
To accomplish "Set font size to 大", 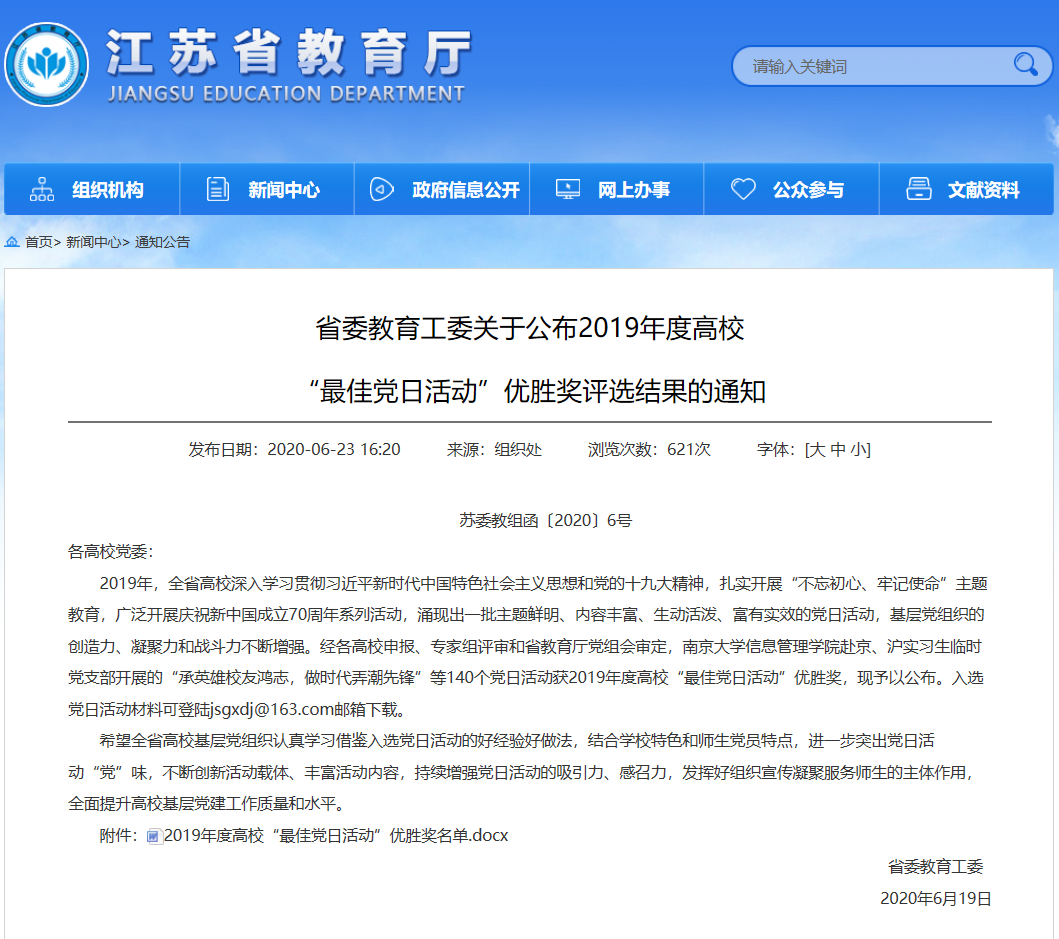I will tap(817, 450).
